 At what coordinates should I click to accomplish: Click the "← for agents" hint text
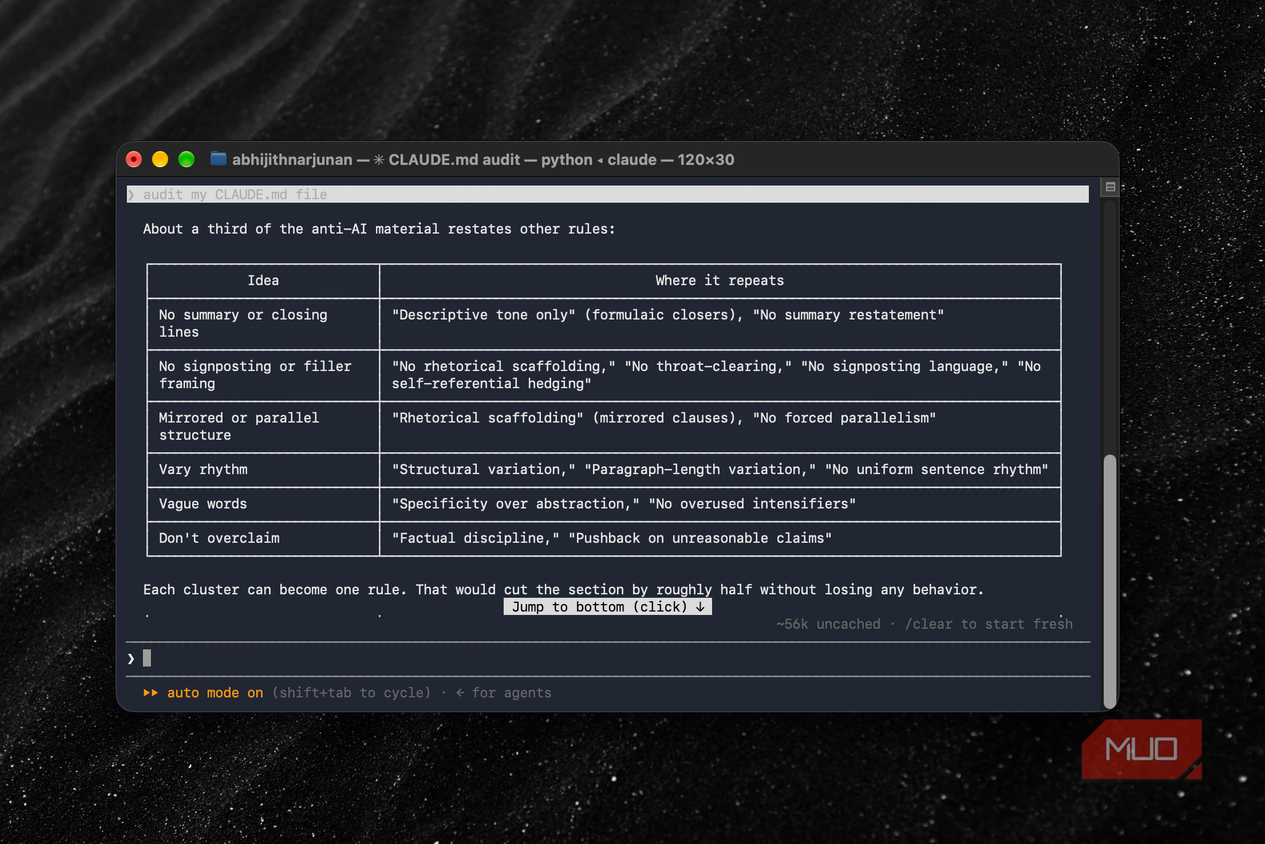click(x=504, y=692)
